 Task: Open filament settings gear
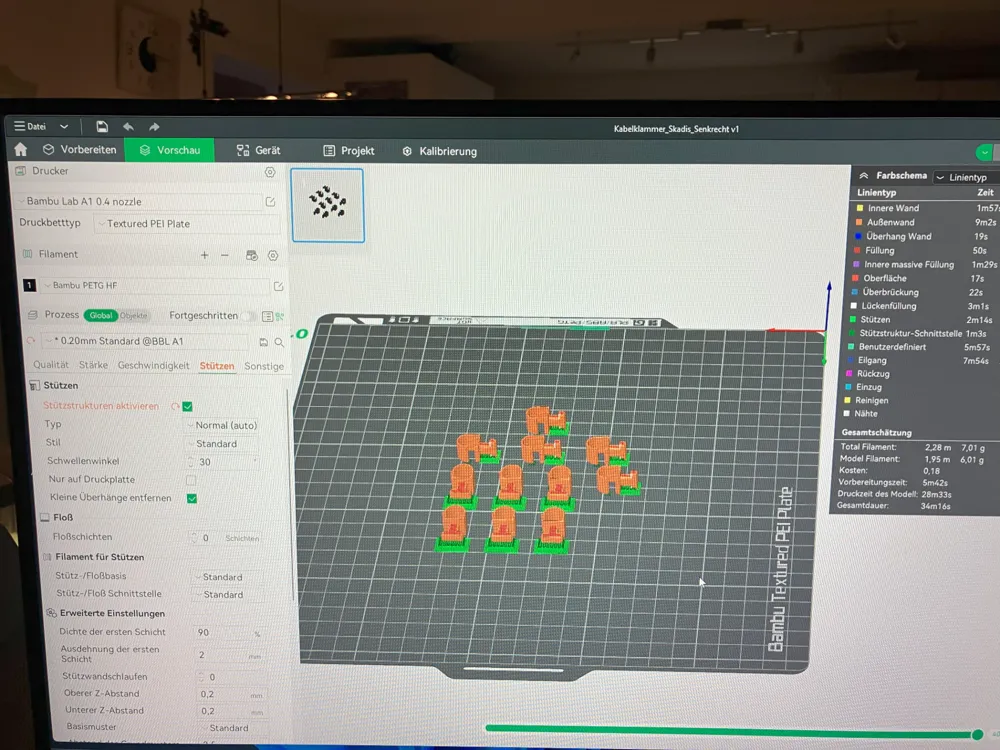click(x=273, y=255)
